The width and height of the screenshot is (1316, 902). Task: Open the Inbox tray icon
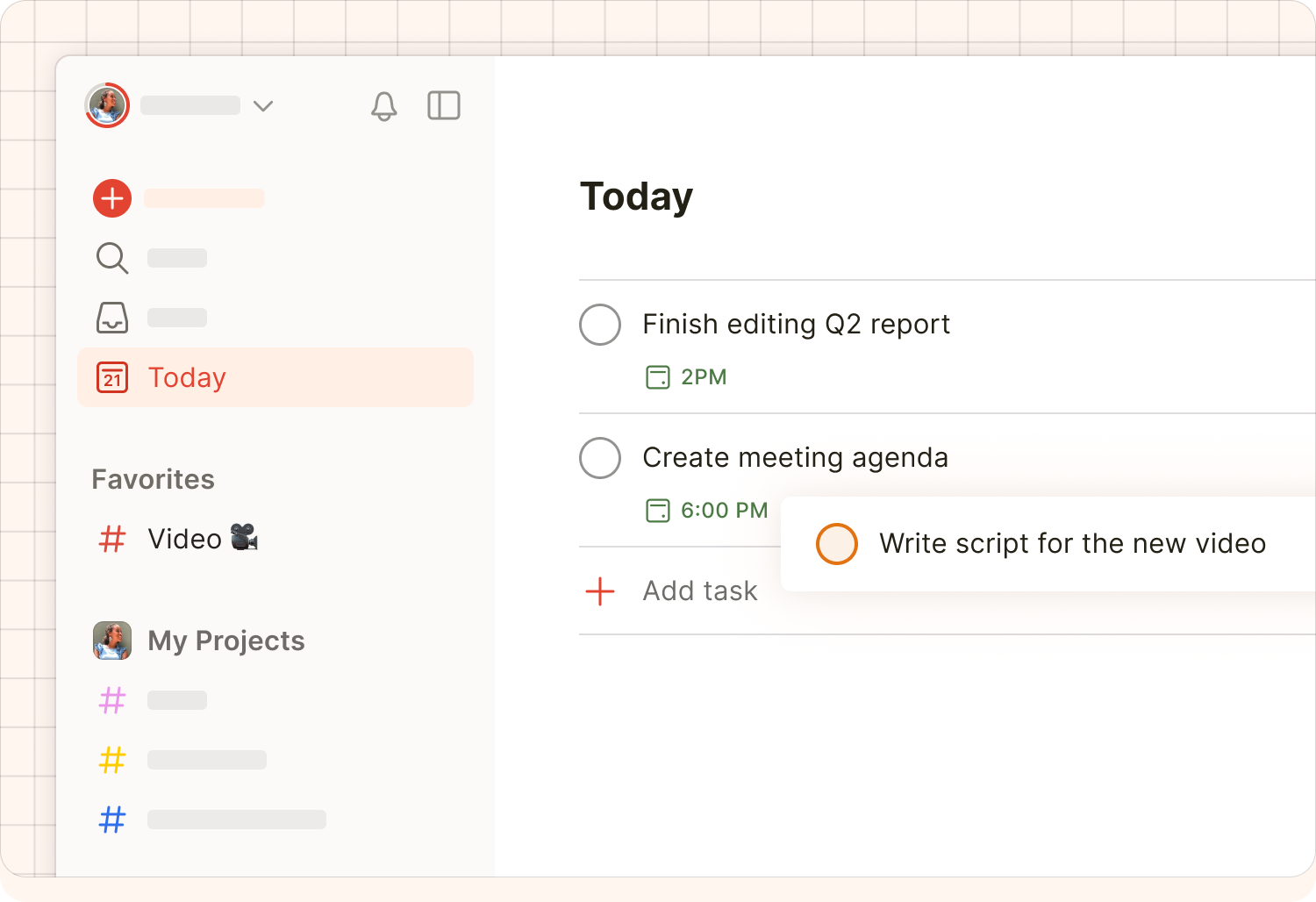point(112,318)
